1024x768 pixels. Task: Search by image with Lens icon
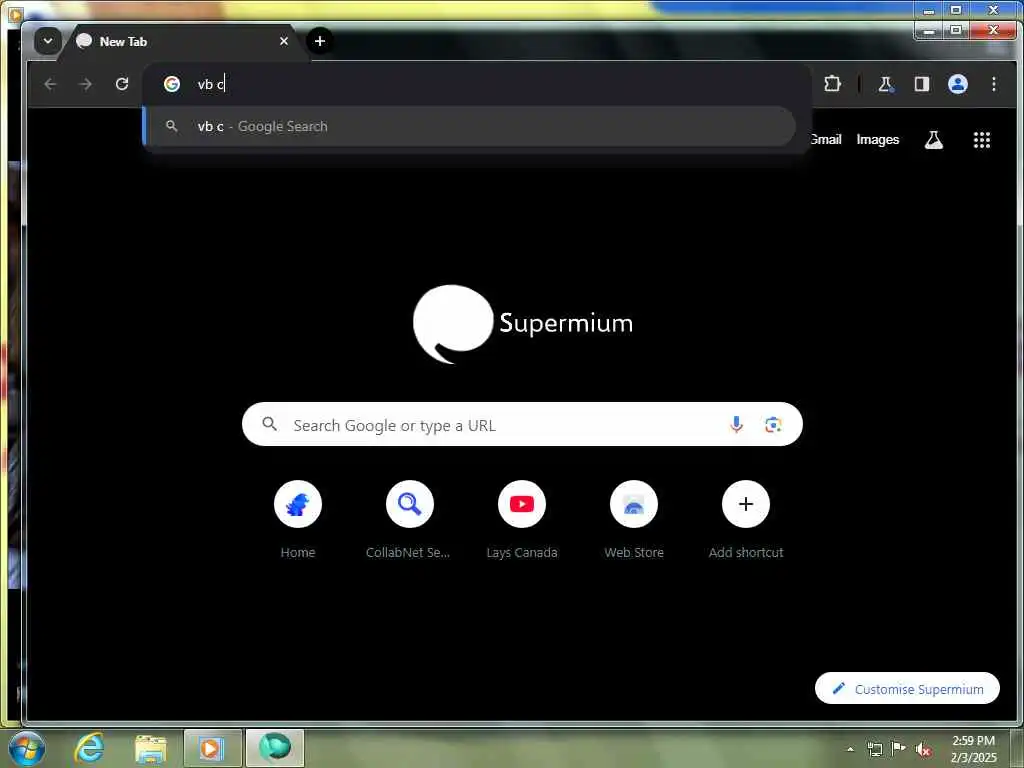click(x=773, y=424)
